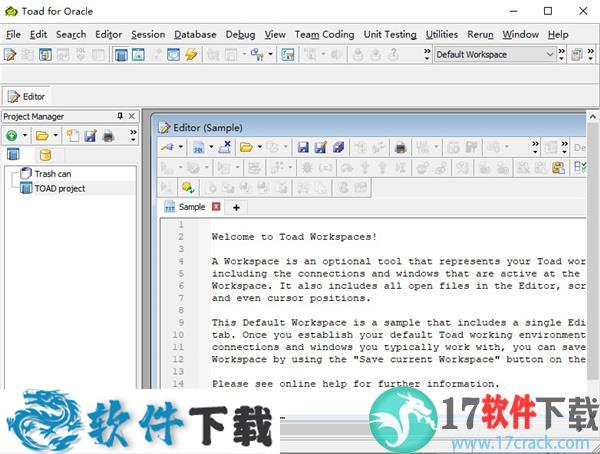This screenshot has width=600, height=454.
Task: Click the checklist icon at Editor toolbar right edge
Action: point(580,168)
